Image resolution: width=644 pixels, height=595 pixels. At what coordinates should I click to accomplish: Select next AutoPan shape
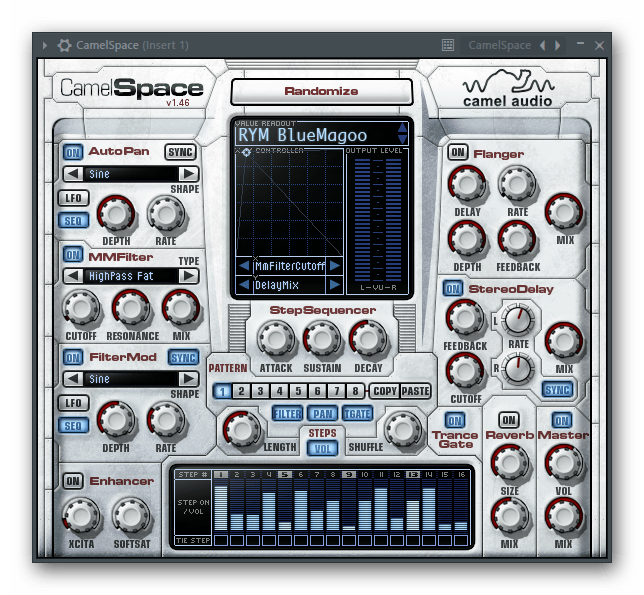(x=189, y=174)
